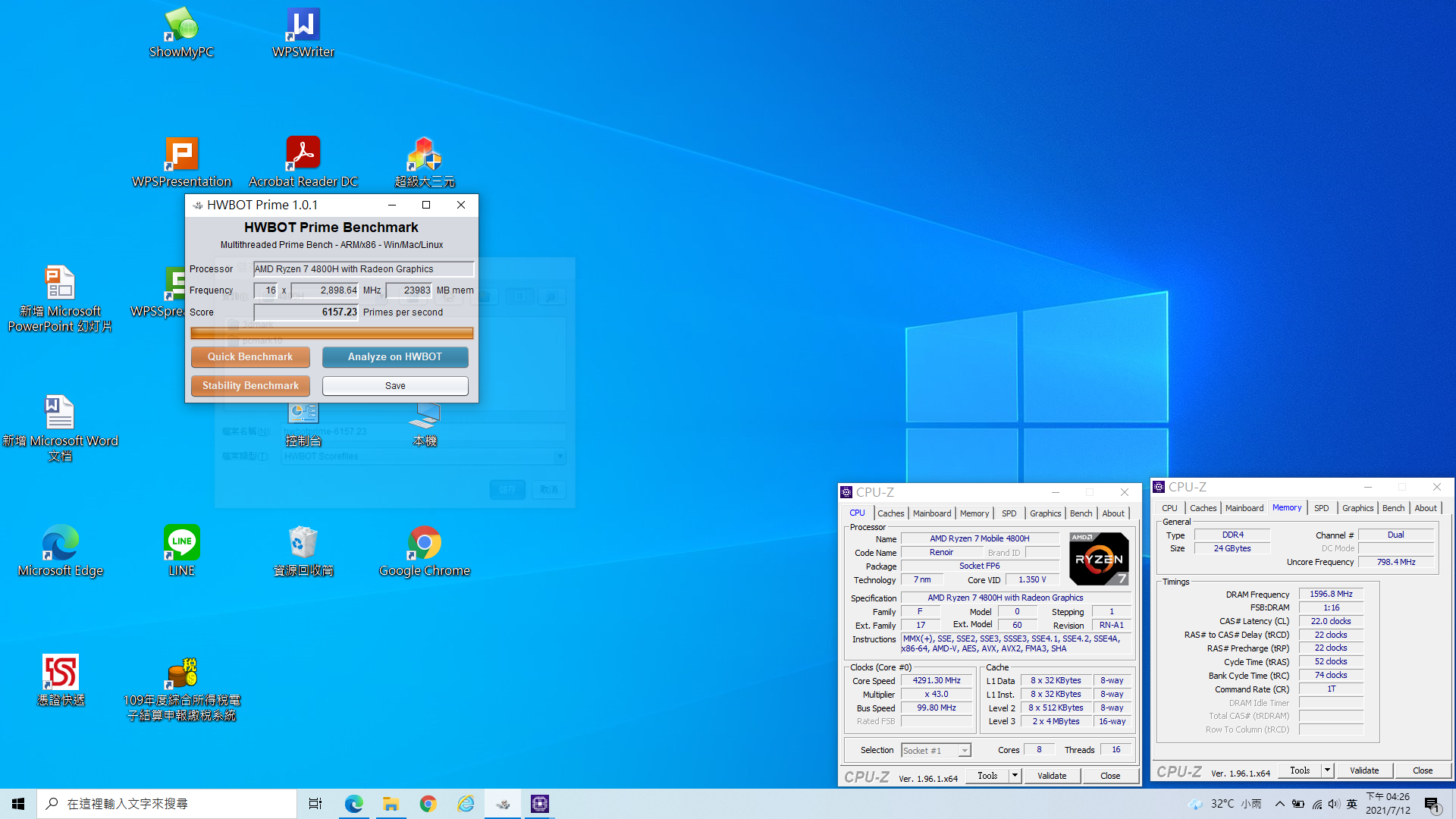The image size is (1456, 819).
Task: Open Internet Explorer from the taskbar
Action: (x=466, y=804)
